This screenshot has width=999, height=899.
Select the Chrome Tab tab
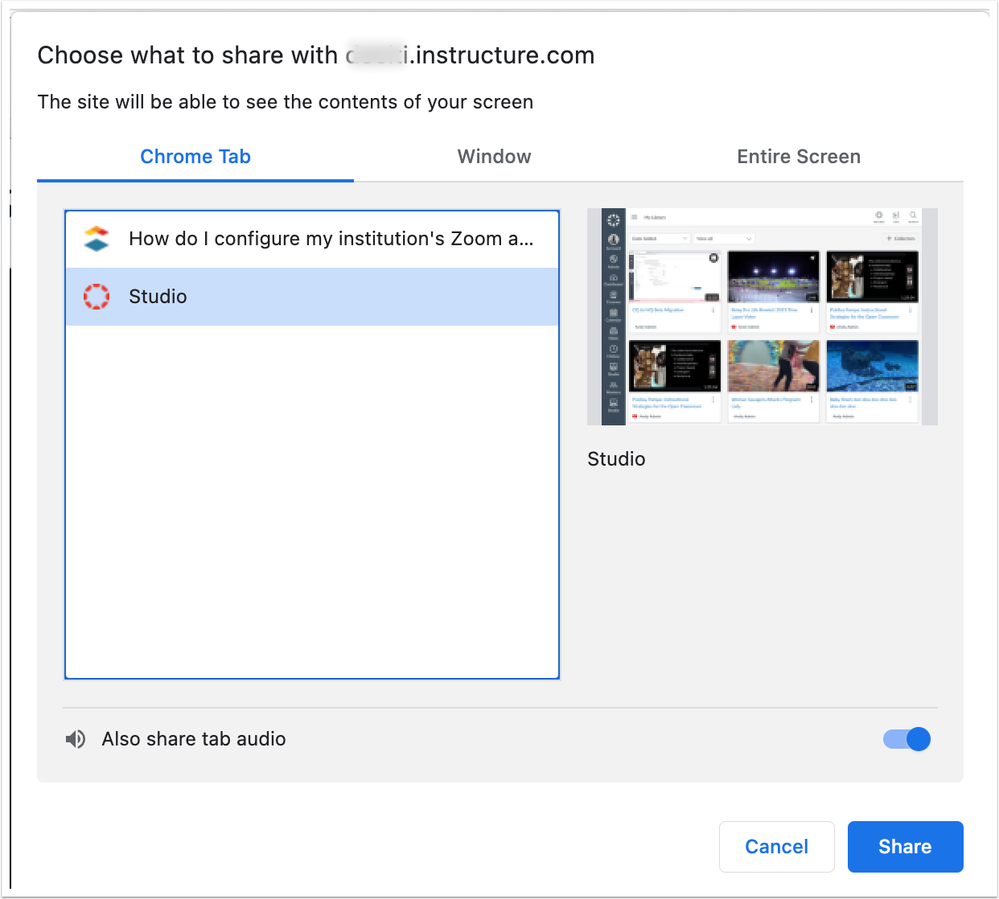coord(195,157)
